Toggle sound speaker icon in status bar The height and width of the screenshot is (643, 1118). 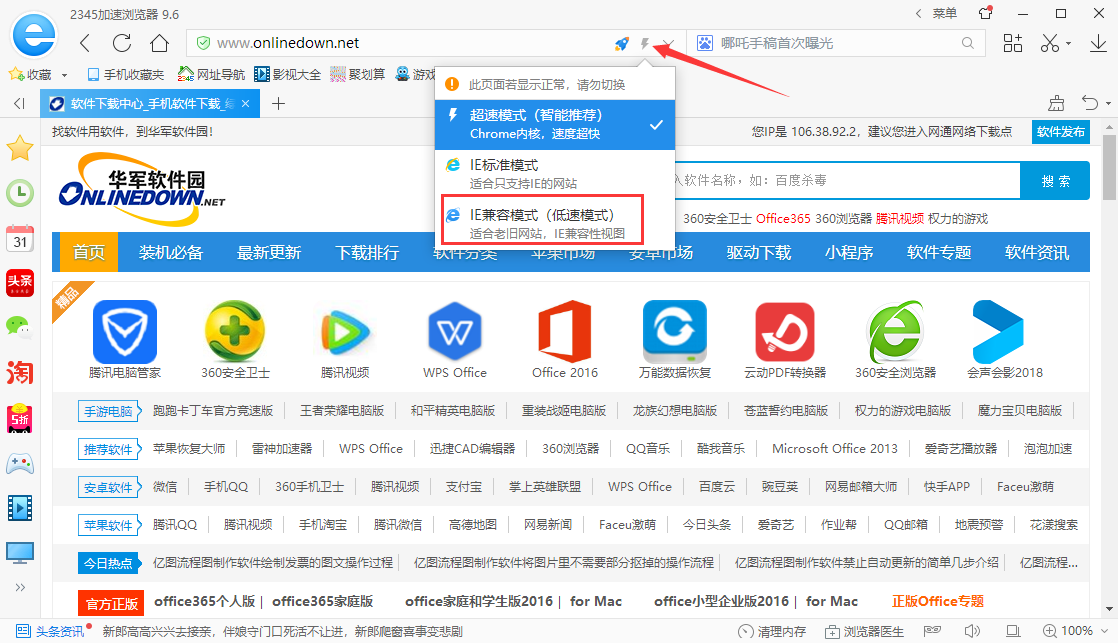972,631
